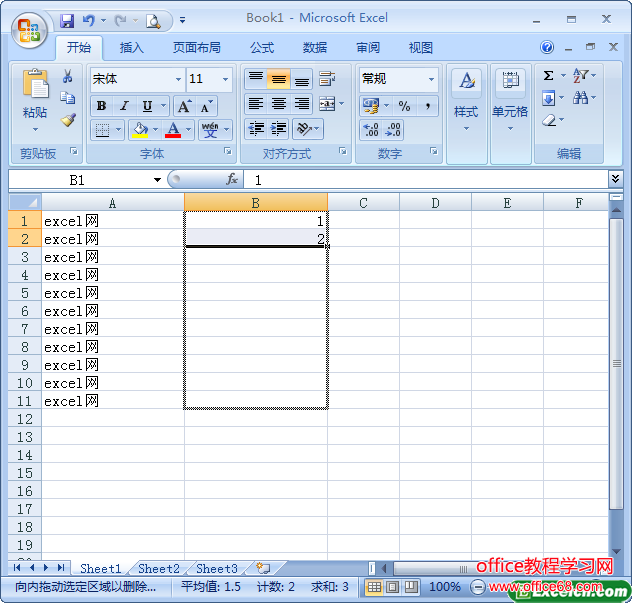Apply percent style to cells
The width and height of the screenshot is (632, 603).
coord(404,106)
